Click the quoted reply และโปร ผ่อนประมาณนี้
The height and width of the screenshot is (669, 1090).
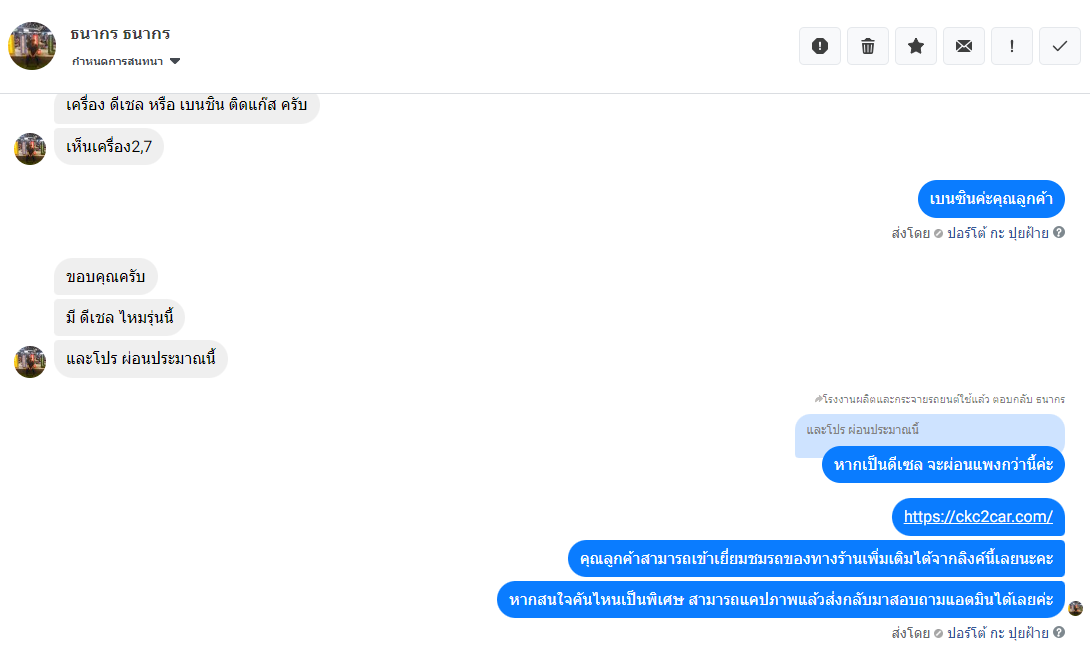(x=863, y=430)
